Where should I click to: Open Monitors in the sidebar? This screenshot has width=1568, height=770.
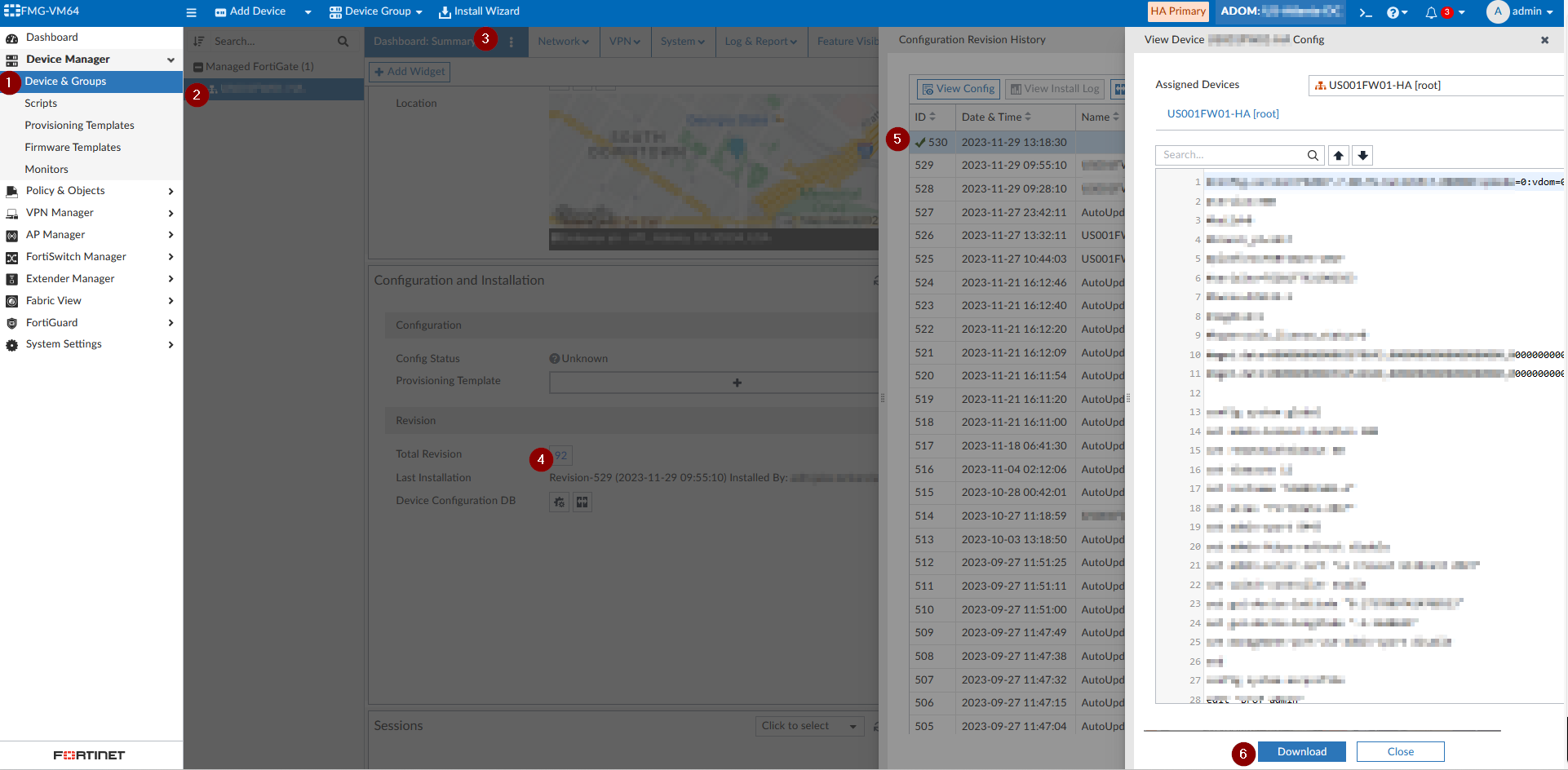[47, 170]
